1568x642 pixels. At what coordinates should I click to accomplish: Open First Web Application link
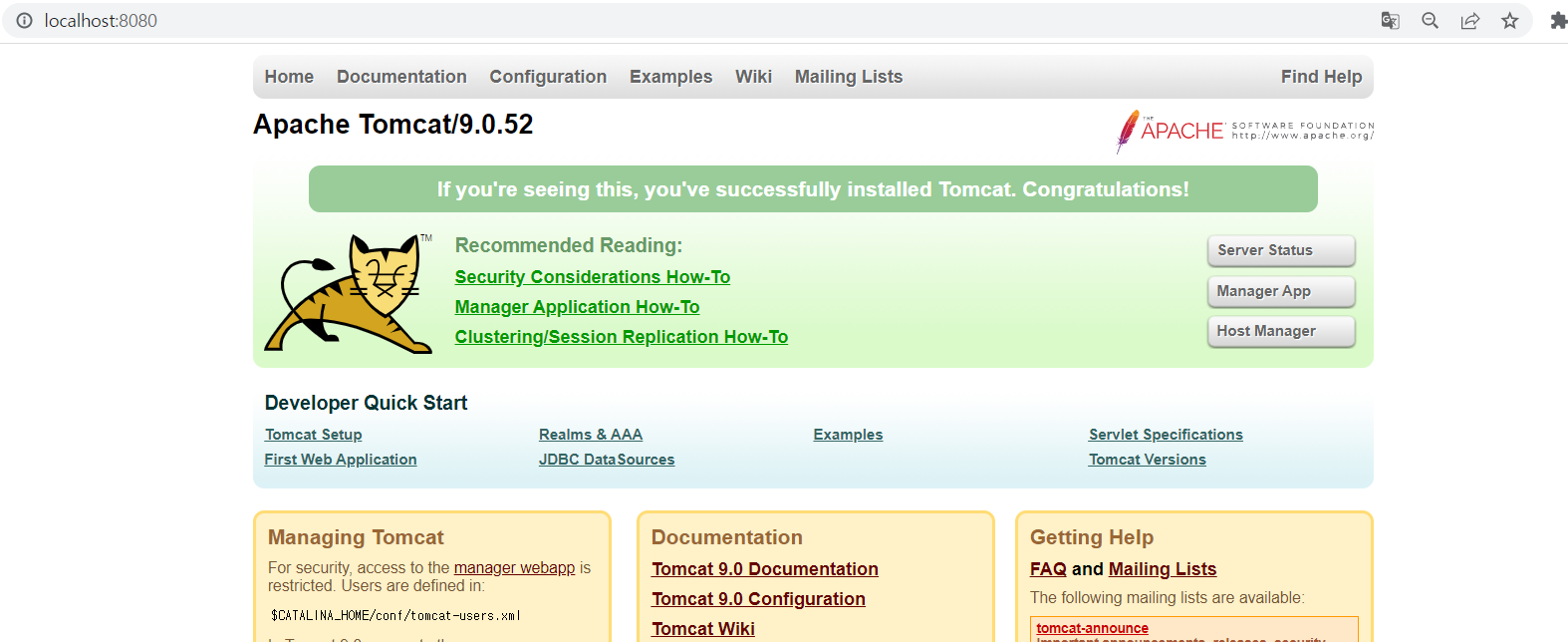click(x=341, y=460)
